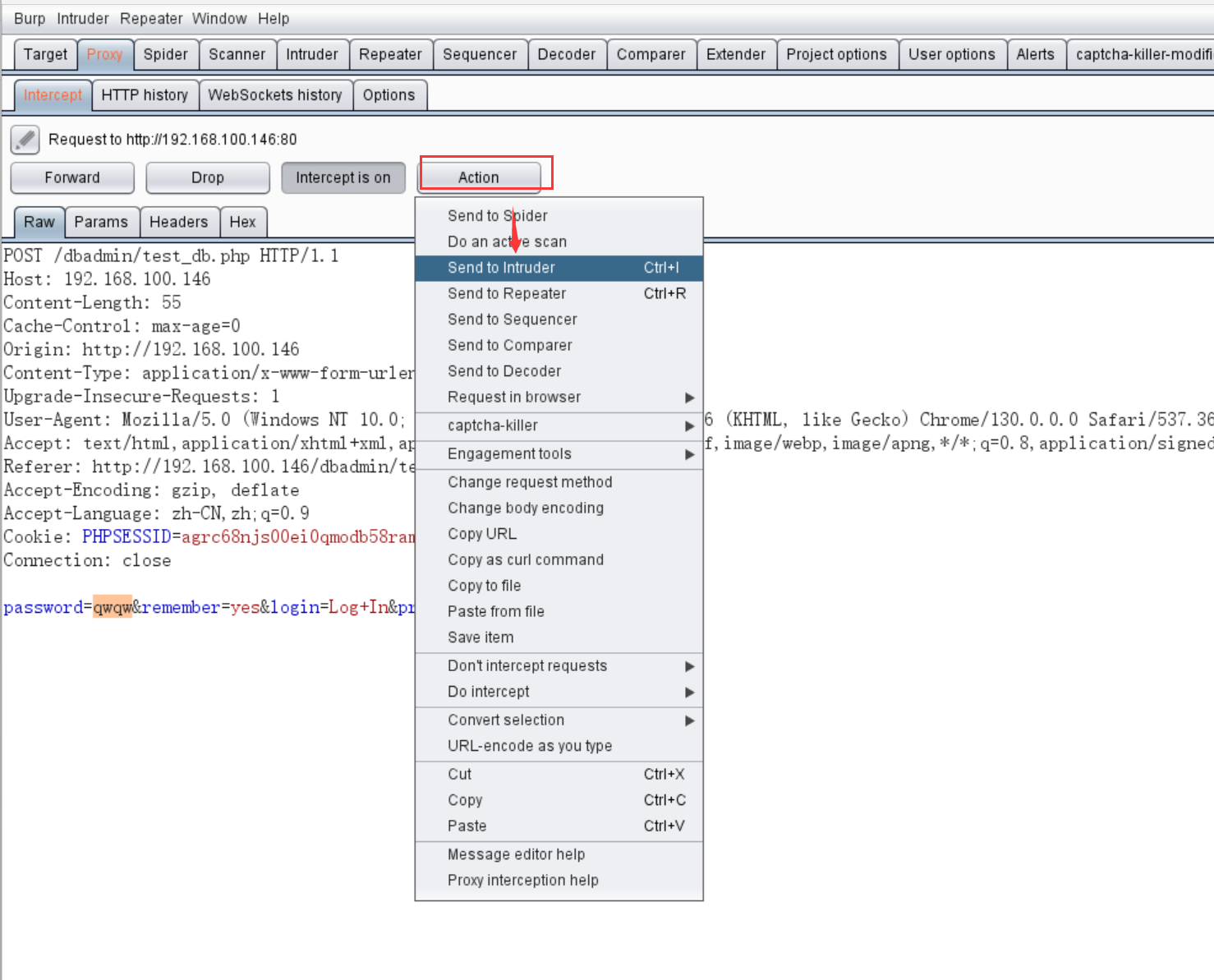Choose Send to Repeater from the menu
The height and width of the screenshot is (980, 1214).
click(x=559, y=294)
